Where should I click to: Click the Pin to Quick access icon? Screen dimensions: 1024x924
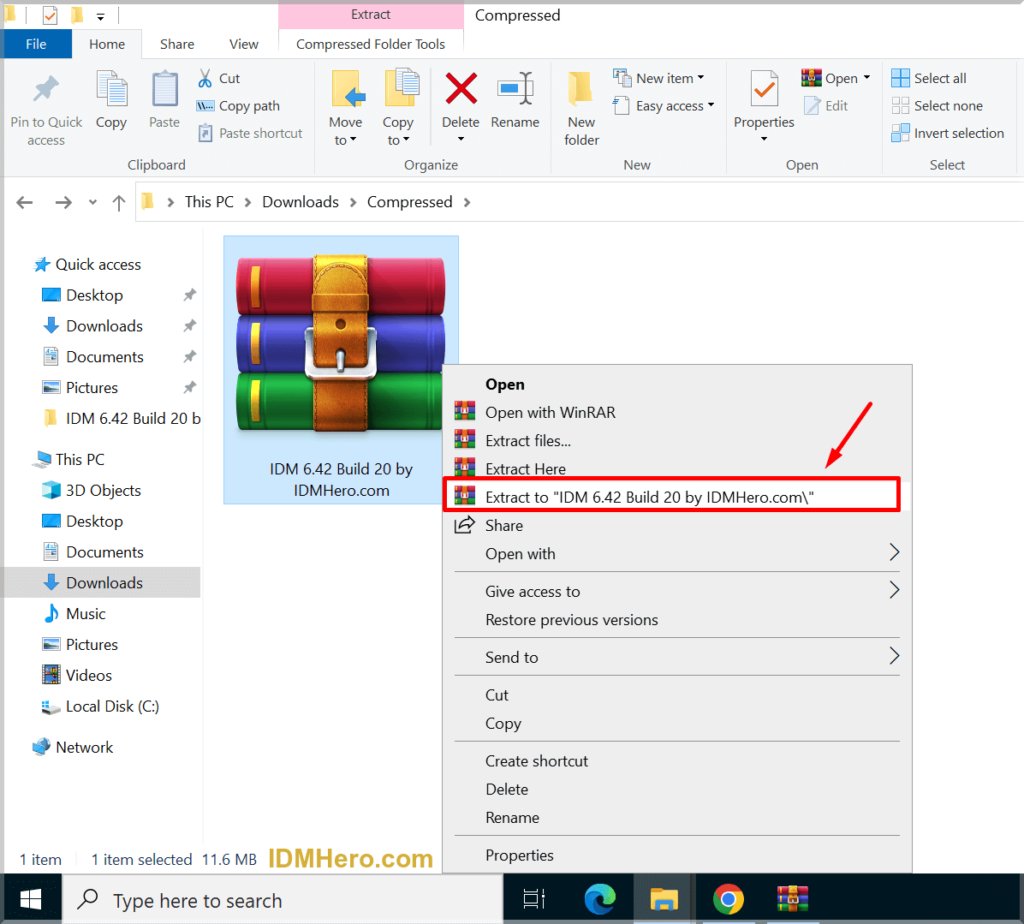[x=46, y=89]
